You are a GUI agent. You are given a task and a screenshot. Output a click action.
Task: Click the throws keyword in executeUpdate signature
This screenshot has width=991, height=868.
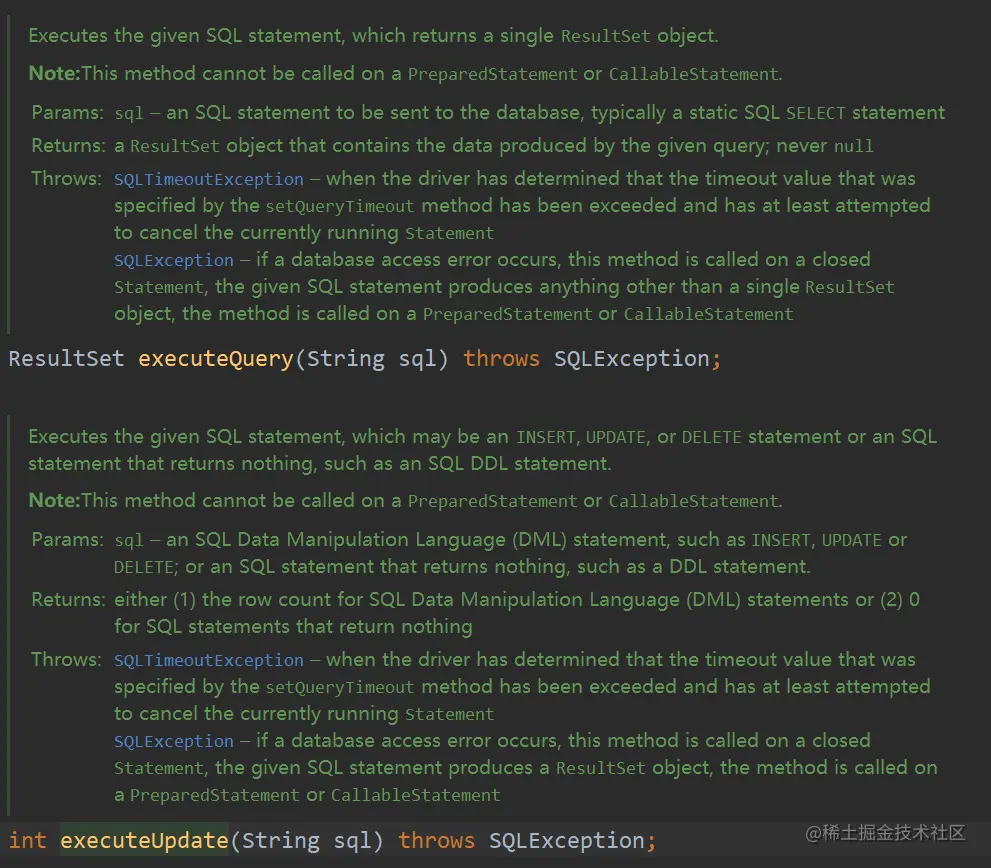436,840
